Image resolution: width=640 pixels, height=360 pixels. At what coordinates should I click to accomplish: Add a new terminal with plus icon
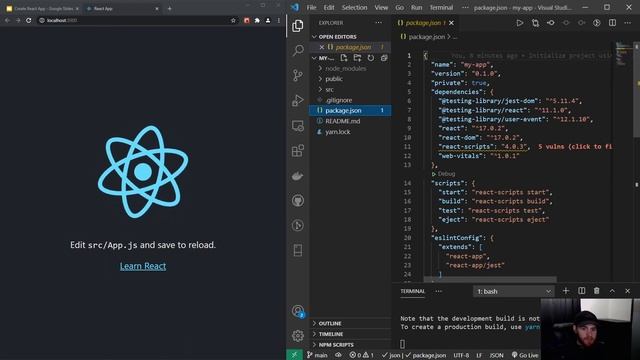[566, 291]
